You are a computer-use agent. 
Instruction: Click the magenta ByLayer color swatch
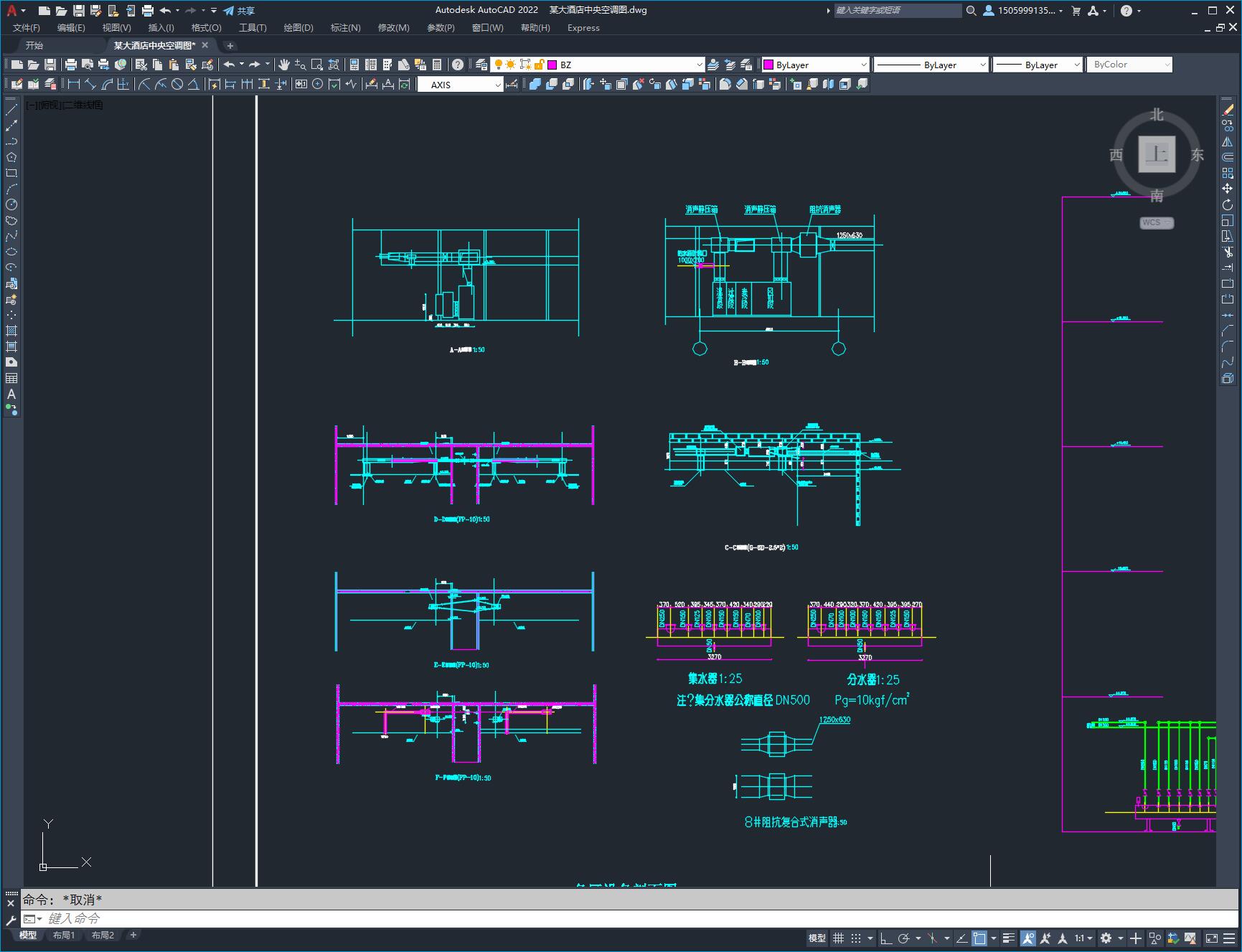click(768, 65)
